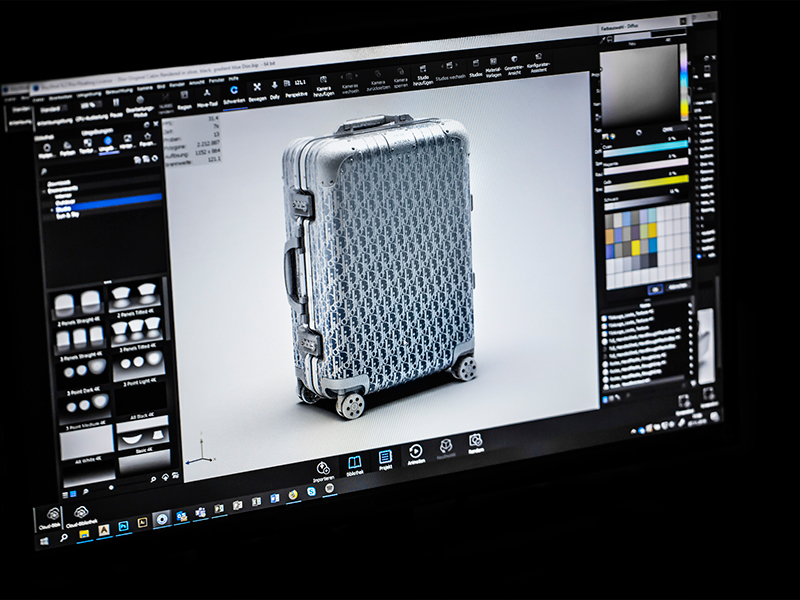The height and width of the screenshot is (600, 800).
Task: Choose the Dolly camera tool
Action: coord(274,90)
